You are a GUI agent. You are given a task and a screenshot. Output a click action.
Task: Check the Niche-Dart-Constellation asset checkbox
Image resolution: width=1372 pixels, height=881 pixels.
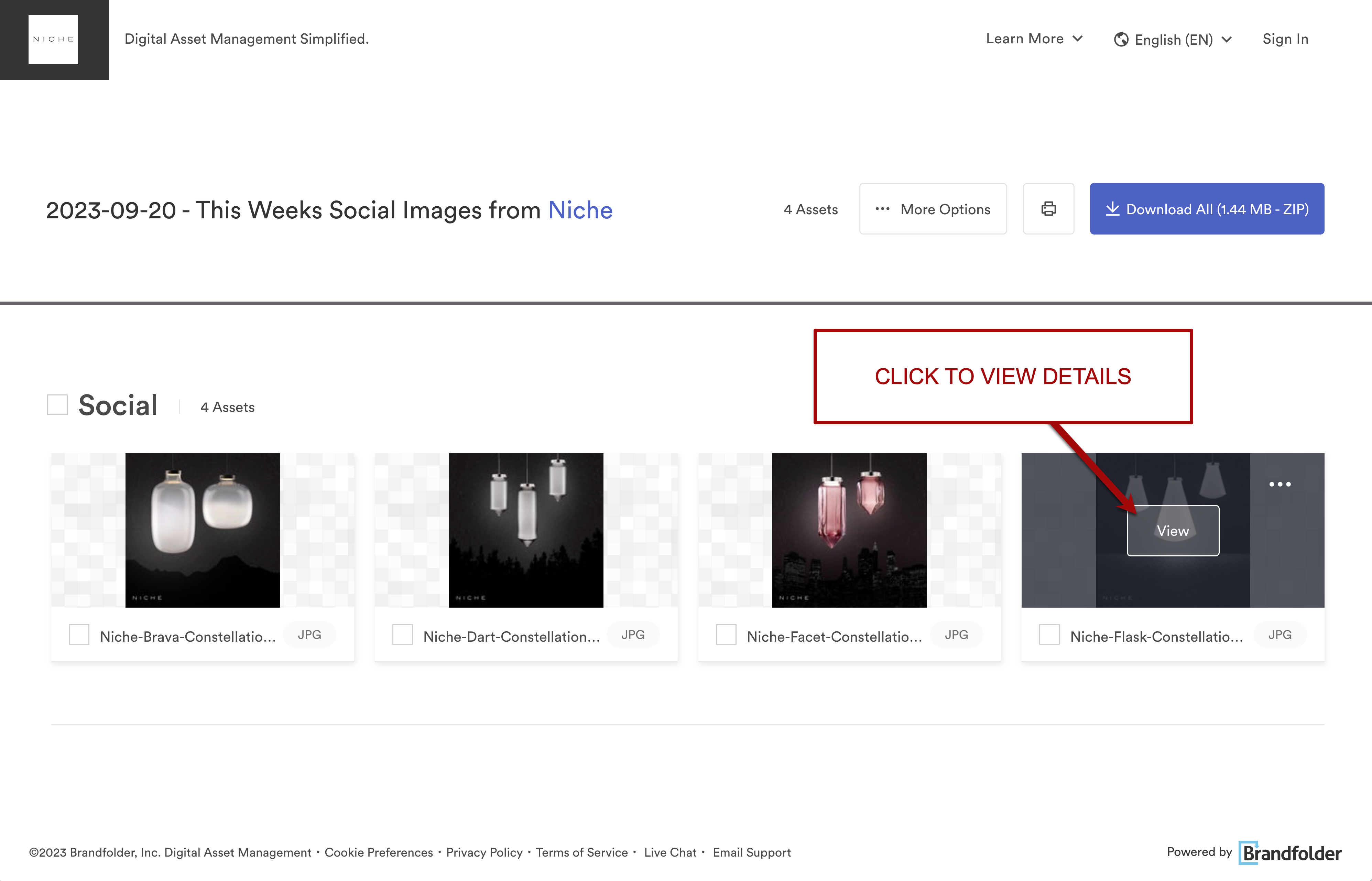coord(403,635)
